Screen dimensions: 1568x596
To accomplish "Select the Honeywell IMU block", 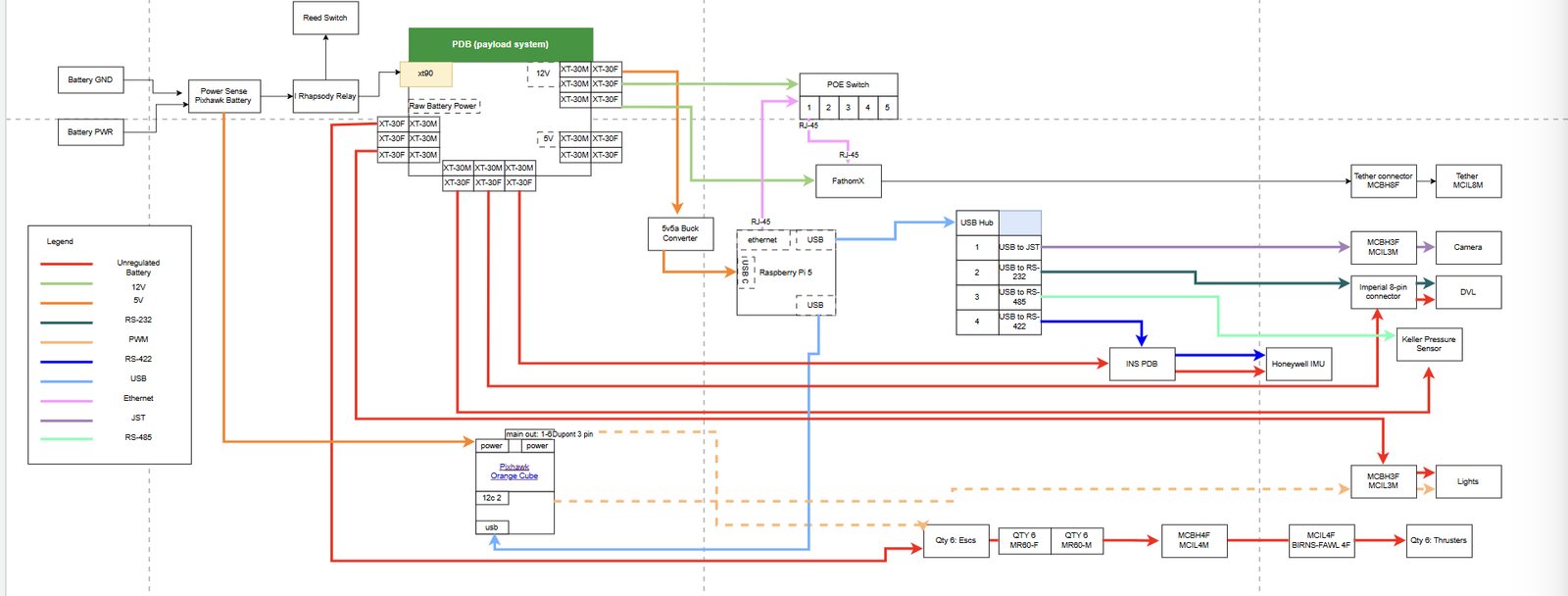I will coord(1298,364).
